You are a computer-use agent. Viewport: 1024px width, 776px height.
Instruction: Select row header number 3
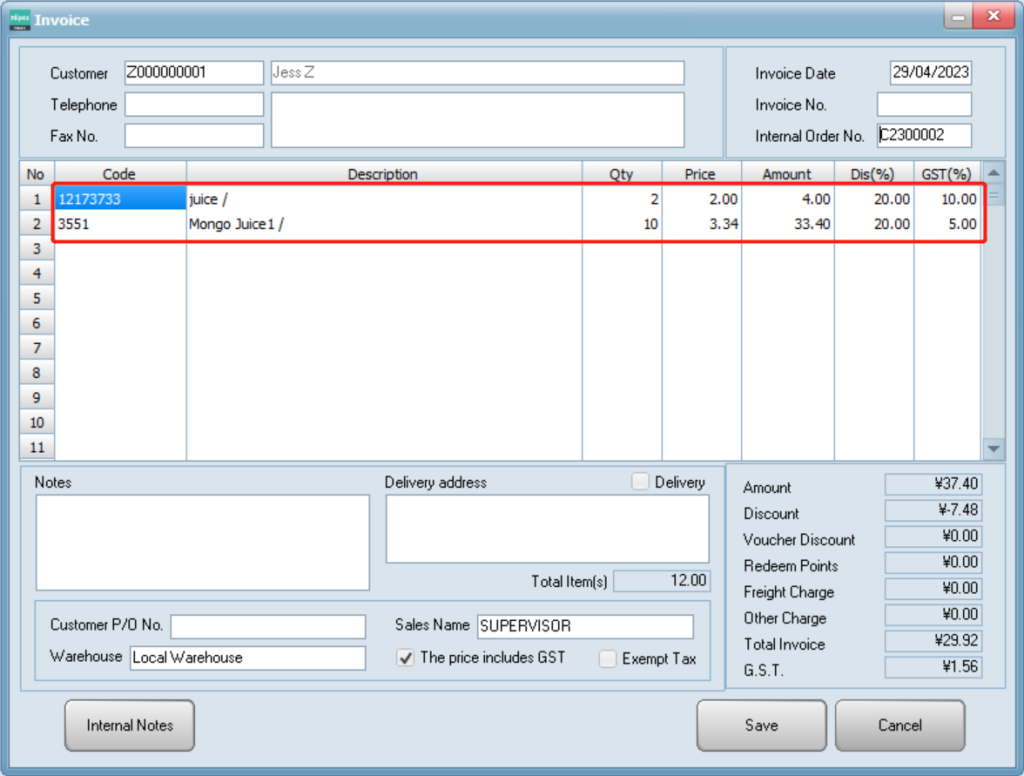(37, 249)
